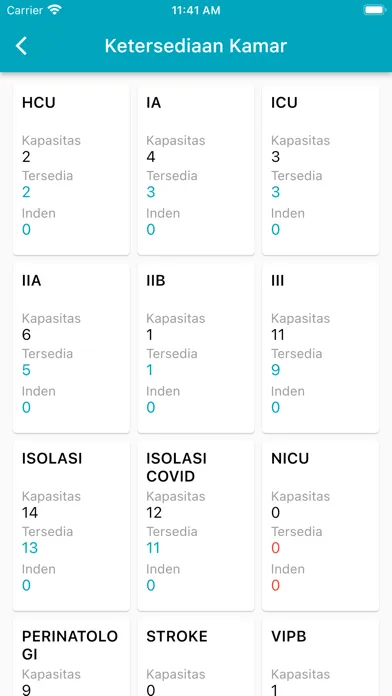Tap the 11:41 AM clock
This screenshot has width=392, height=696.
(x=196, y=10)
